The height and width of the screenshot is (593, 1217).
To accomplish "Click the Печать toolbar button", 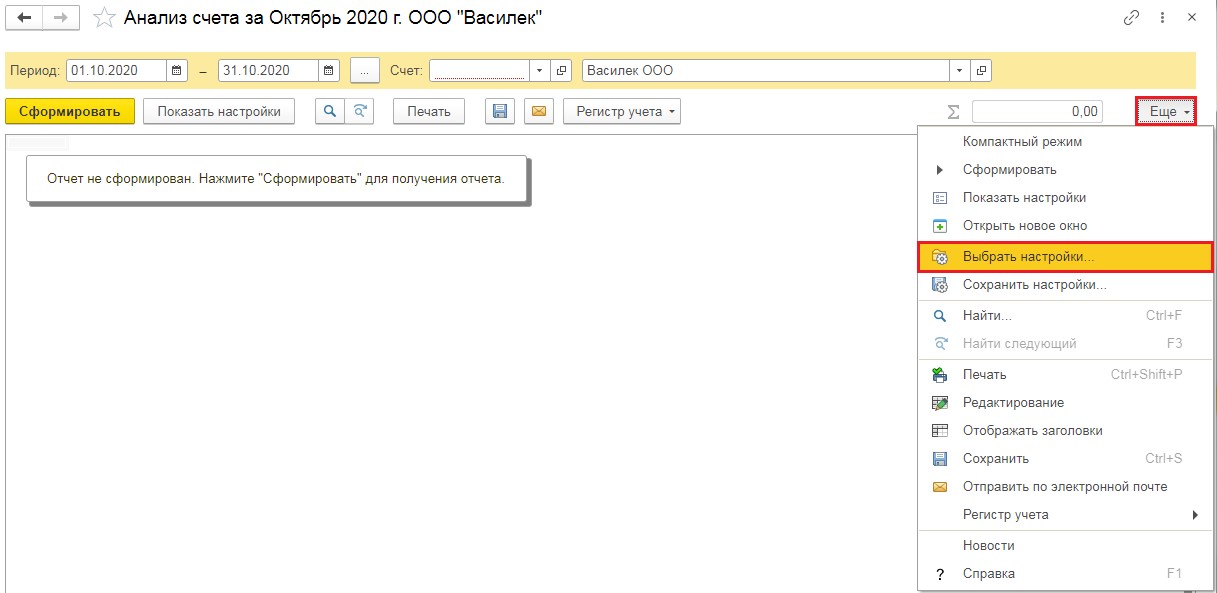I will [429, 112].
